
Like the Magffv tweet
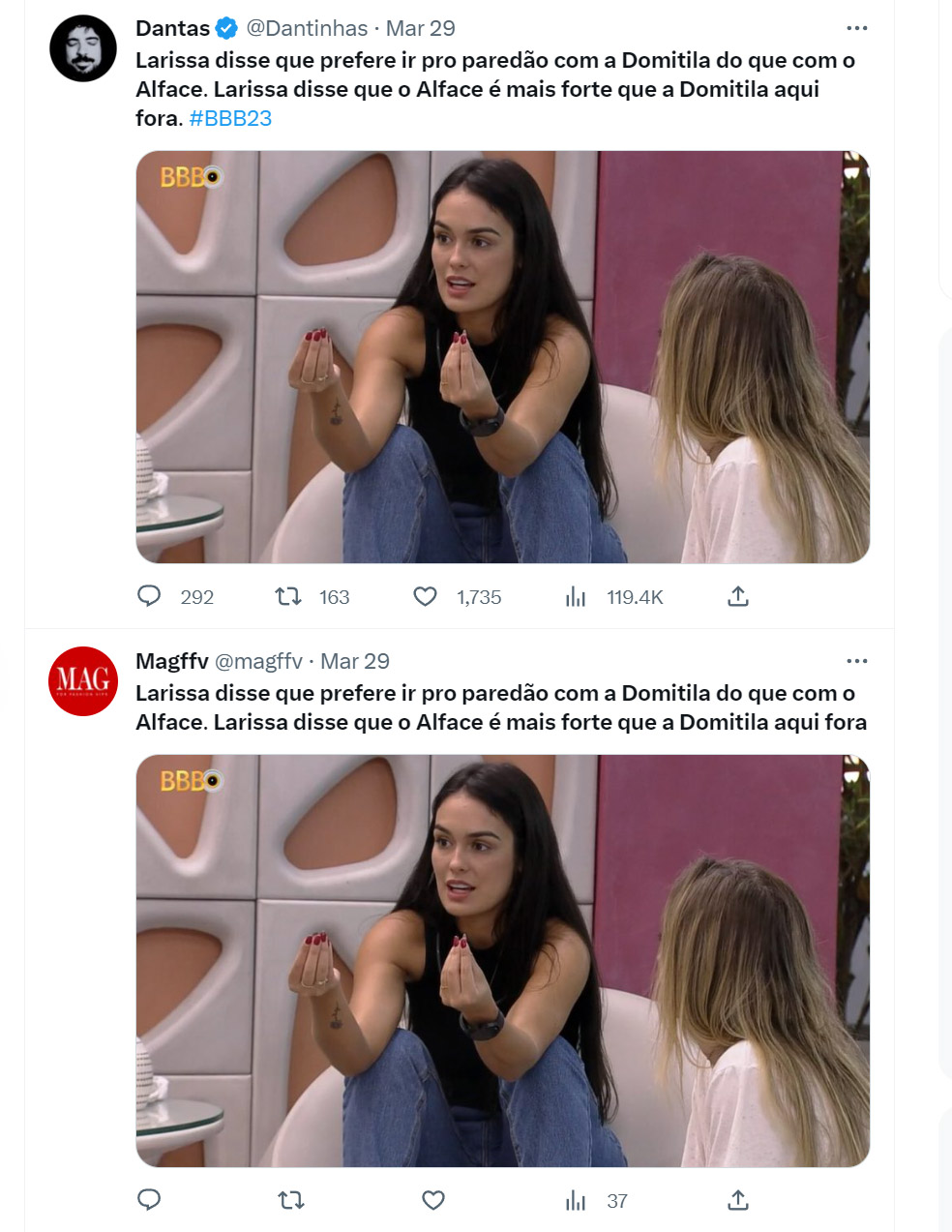point(433,1200)
